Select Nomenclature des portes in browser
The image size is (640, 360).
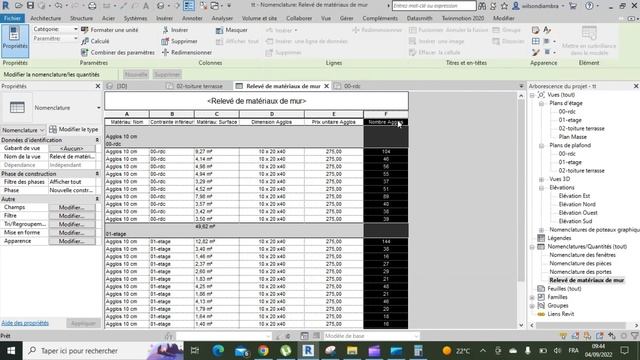580,272
